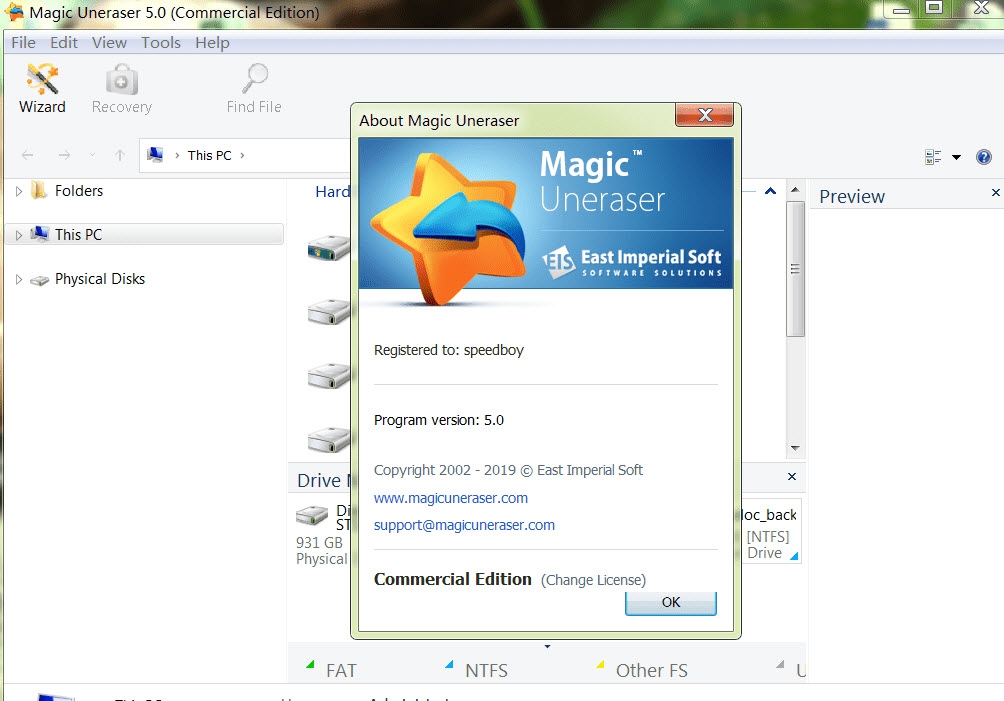This screenshot has width=1004, height=701.
Task: Select the third hard drive icon
Action: pos(328,376)
